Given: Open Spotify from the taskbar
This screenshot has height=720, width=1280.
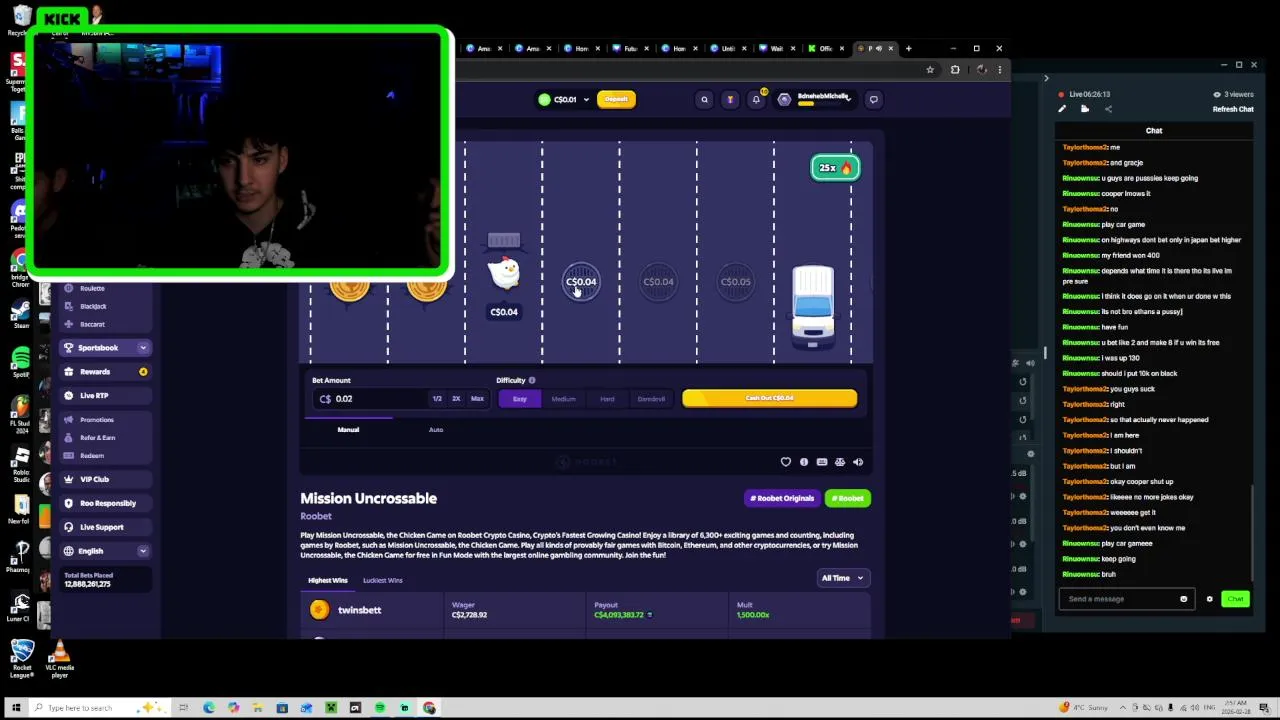Looking at the screenshot, I should click(380, 708).
